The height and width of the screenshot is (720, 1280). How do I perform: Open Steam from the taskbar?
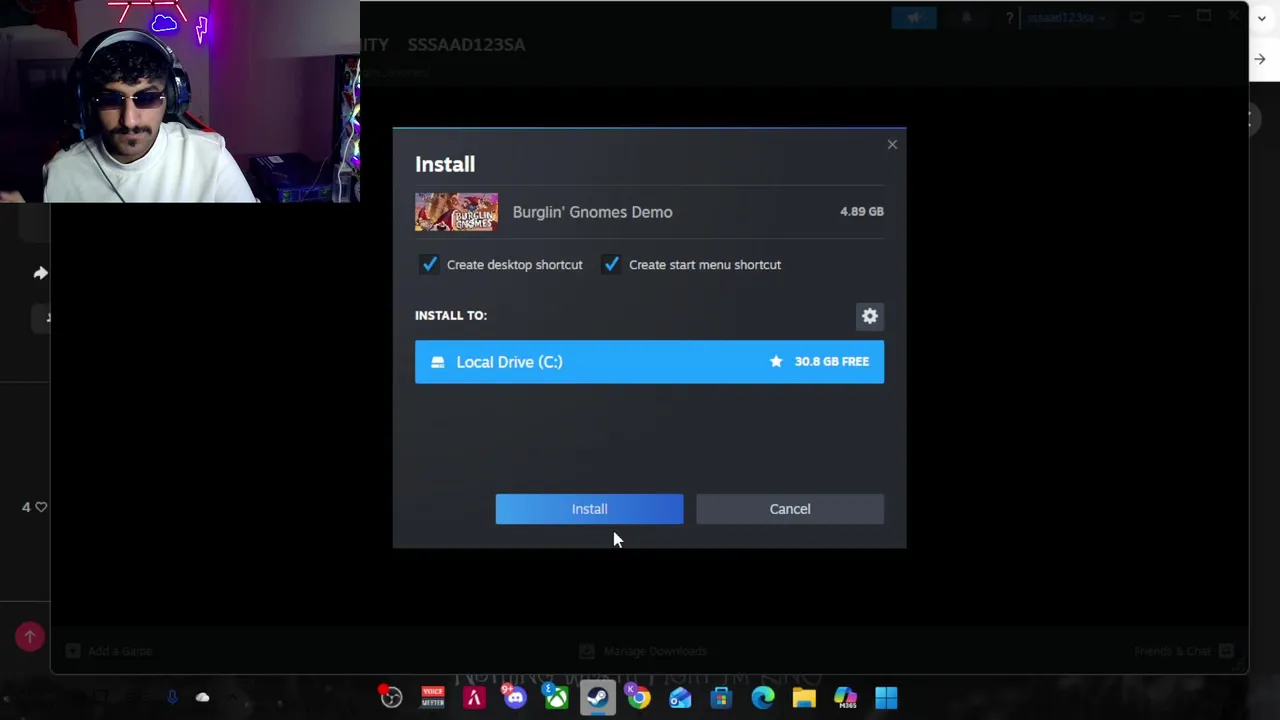598,697
